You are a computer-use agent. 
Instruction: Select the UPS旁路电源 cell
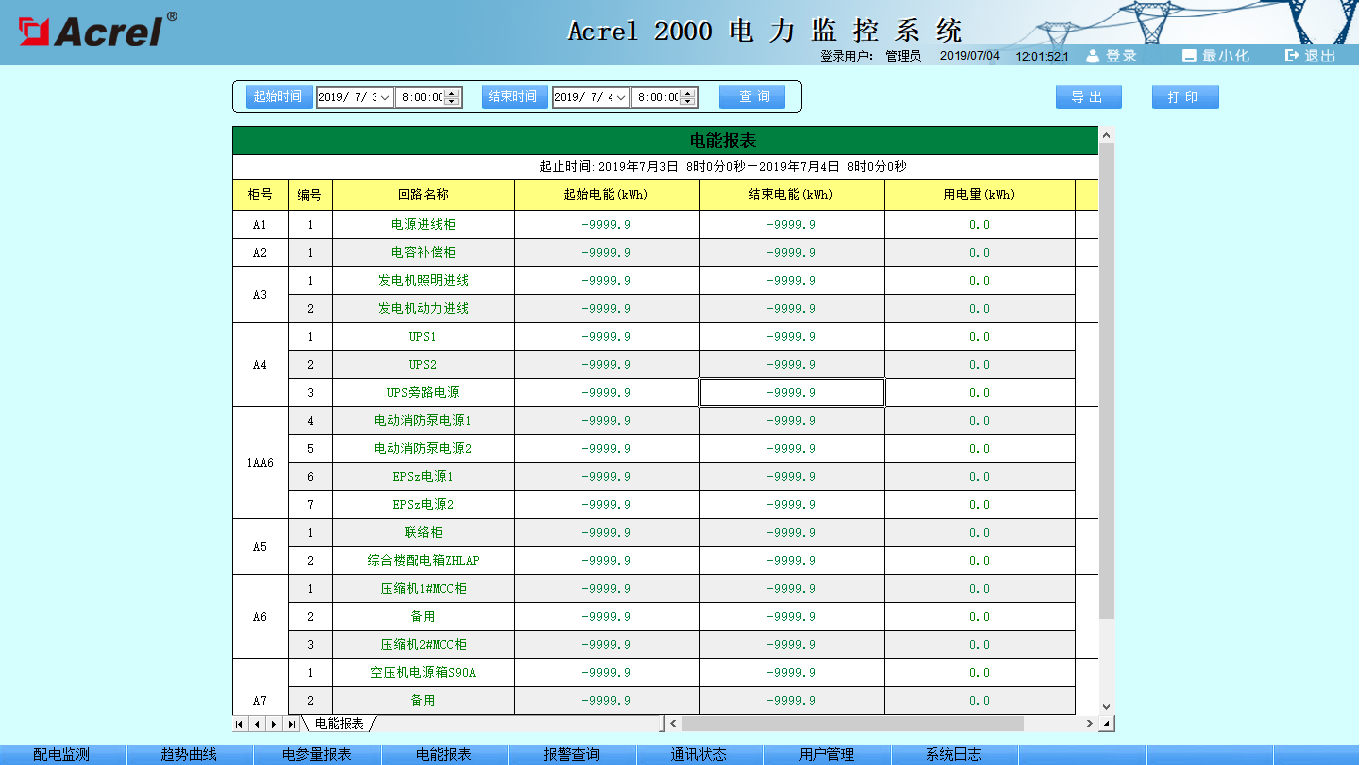[423, 393]
